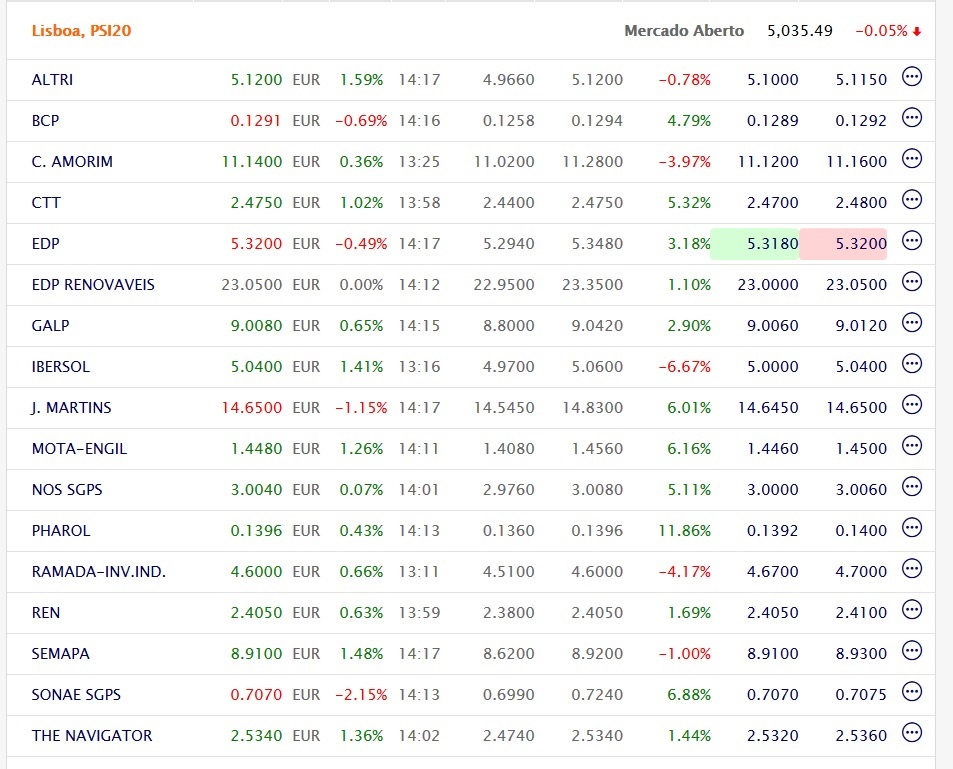Viewport: 953px width, 769px height.
Task: Click the options icon for GALP
Action: 911,323
